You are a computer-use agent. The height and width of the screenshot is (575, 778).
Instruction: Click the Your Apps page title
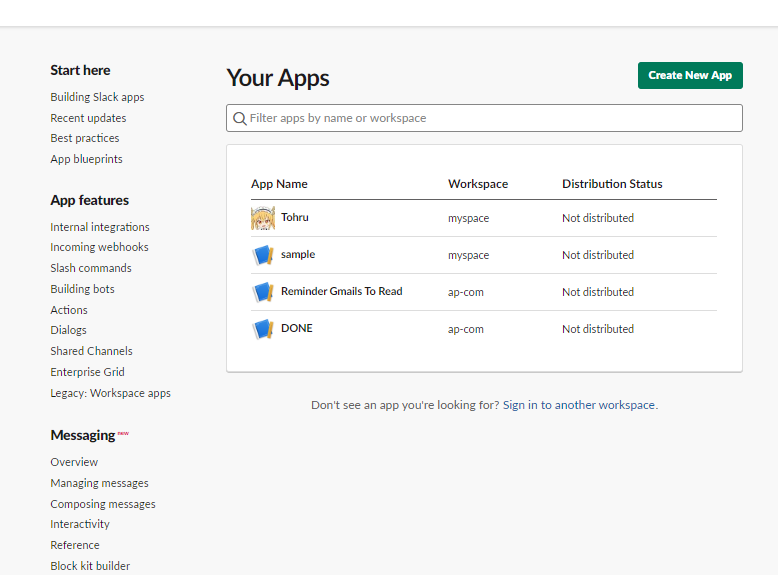point(278,78)
